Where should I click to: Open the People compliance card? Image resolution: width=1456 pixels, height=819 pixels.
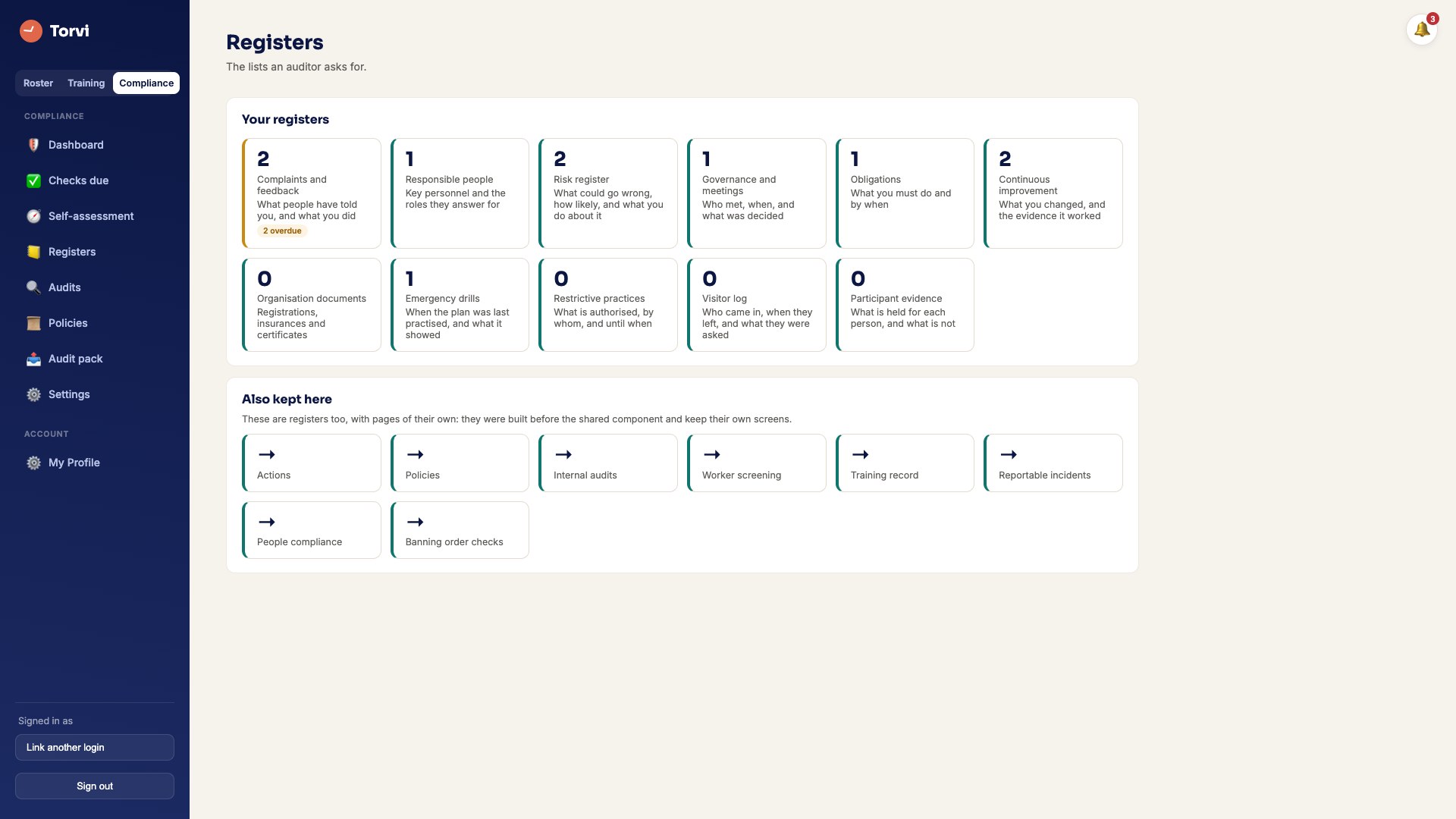(x=312, y=530)
